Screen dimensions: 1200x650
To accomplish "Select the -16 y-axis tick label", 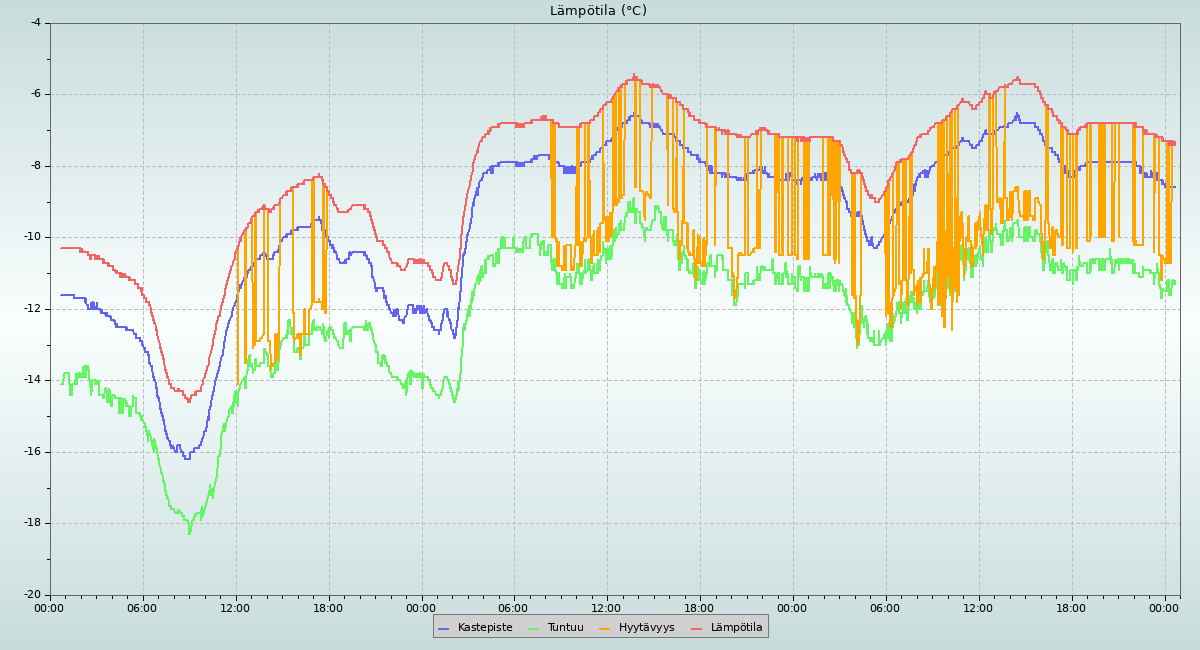I will coord(32,451).
